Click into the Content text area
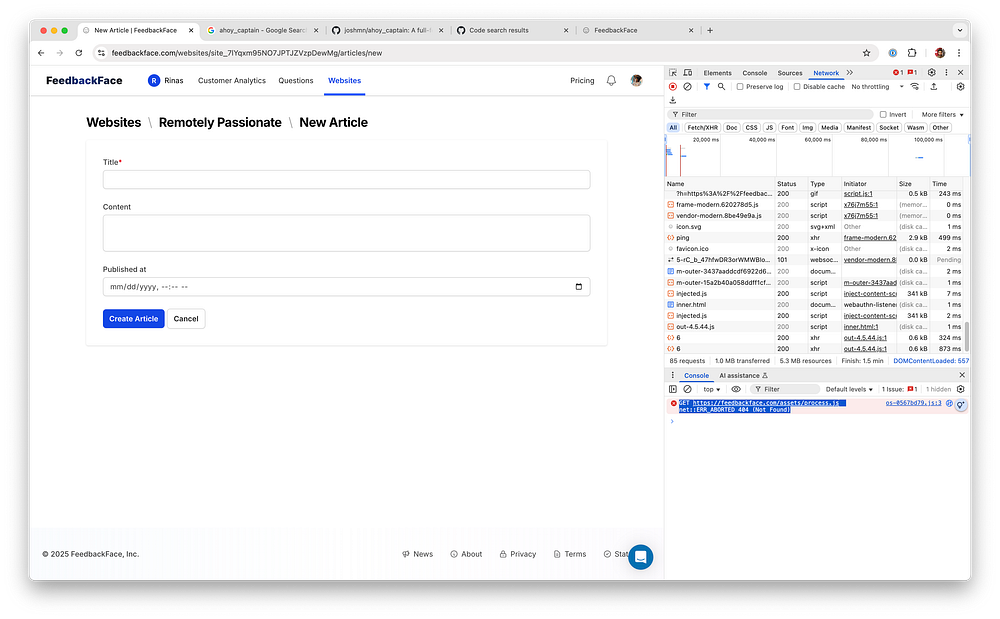This screenshot has height=619, width=1000. coord(346,233)
